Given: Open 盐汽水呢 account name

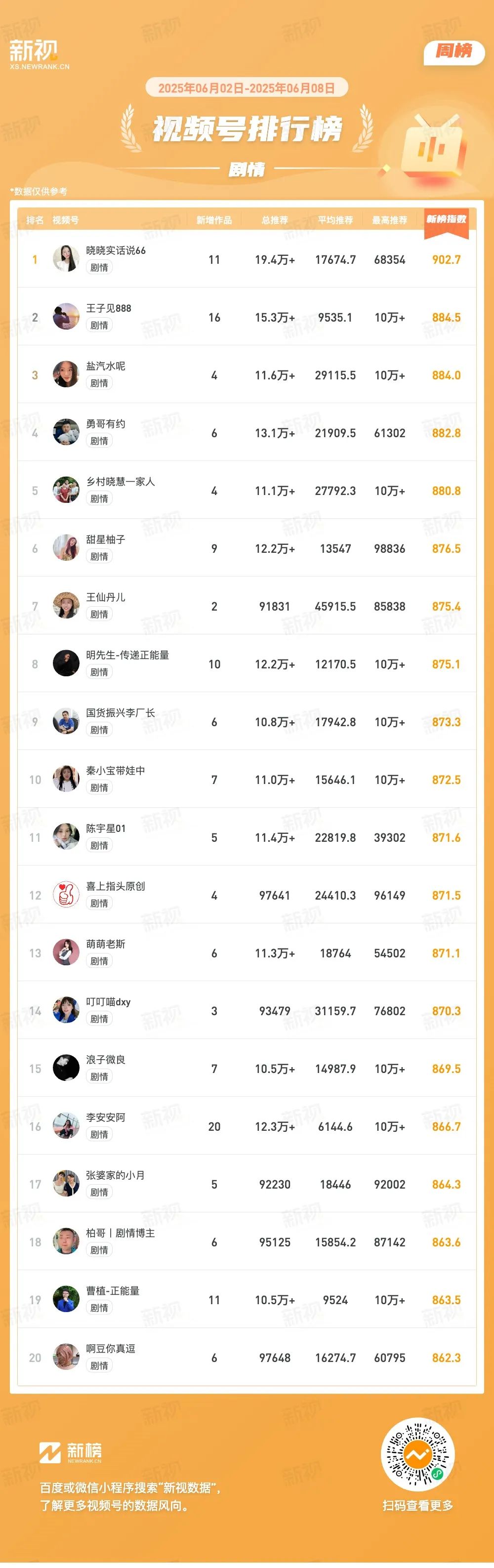Looking at the screenshot, I should [105, 366].
